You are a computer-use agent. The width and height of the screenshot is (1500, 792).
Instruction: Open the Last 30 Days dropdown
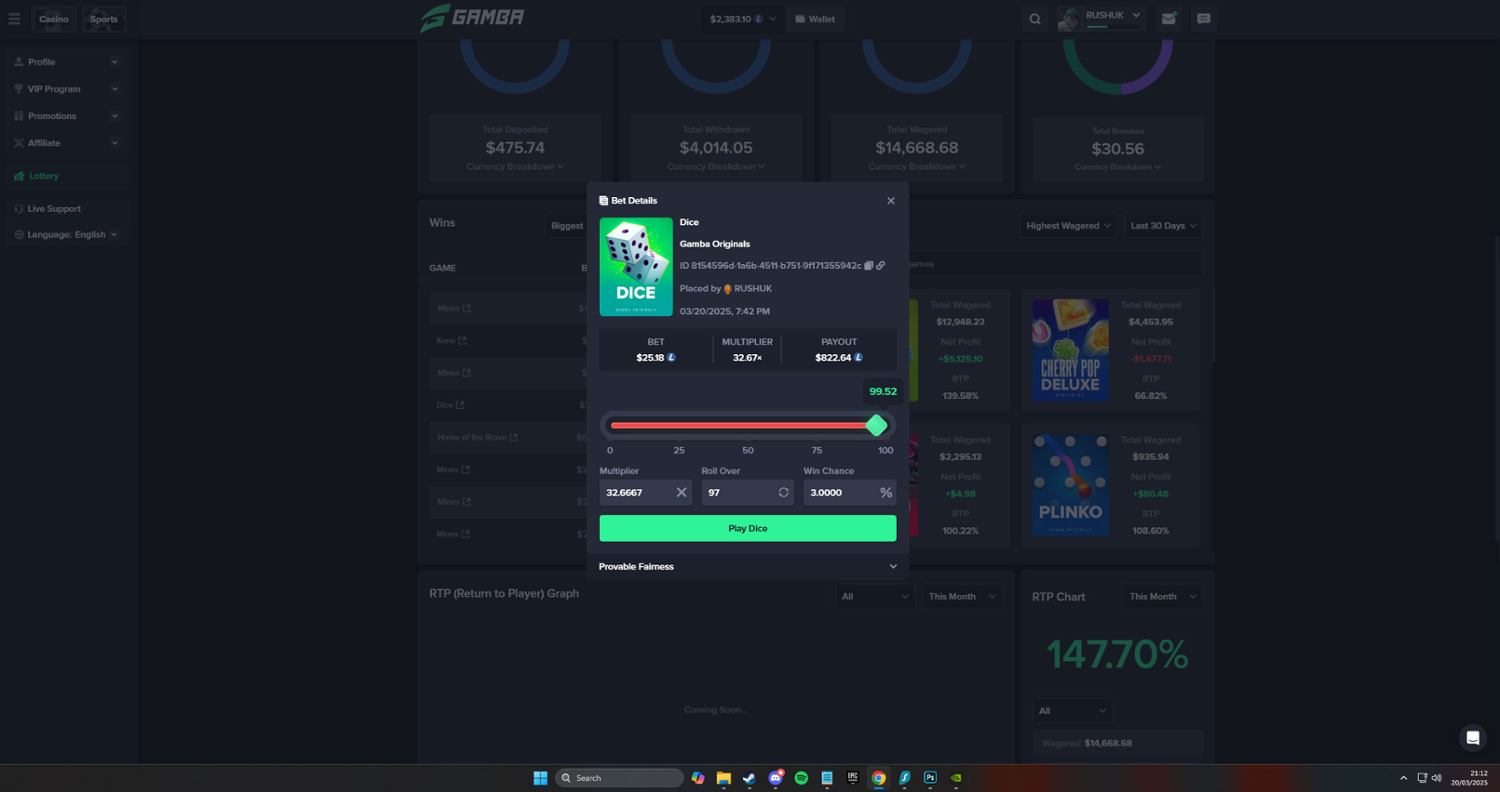(x=1163, y=226)
